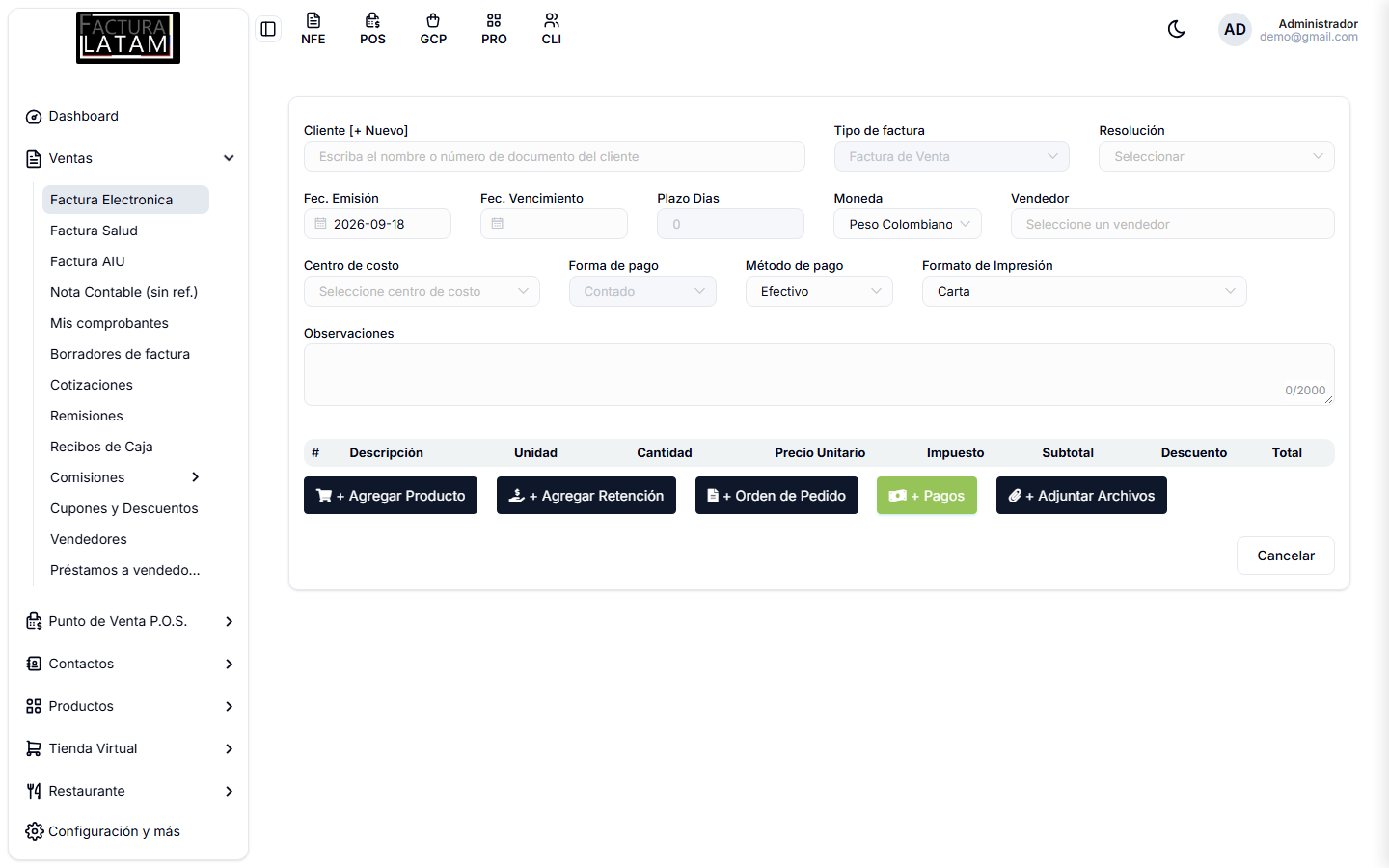Open the Fec. Emisión calendar date field
This screenshot has height=868, width=1389.
click(x=377, y=224)
